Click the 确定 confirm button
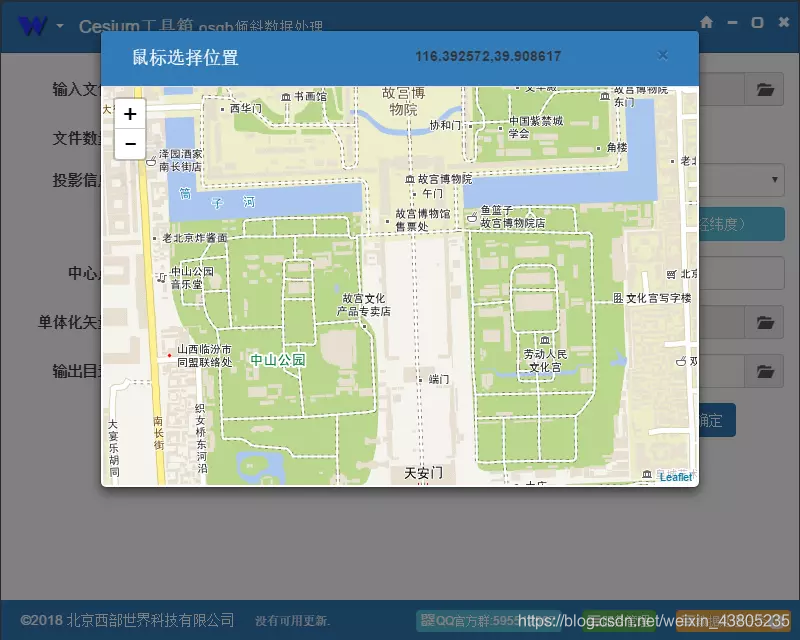This screenshot has width=800, height=640. pos(717,420)
